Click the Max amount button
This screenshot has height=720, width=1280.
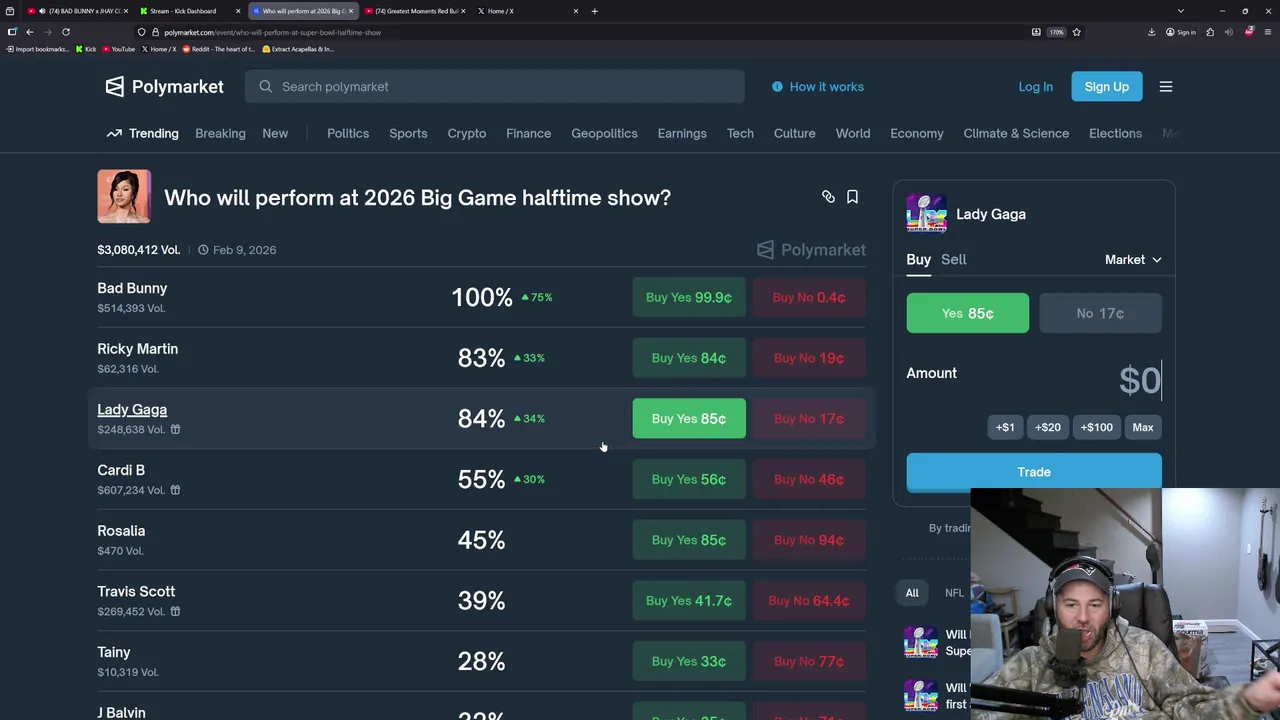pos(1143,427)
